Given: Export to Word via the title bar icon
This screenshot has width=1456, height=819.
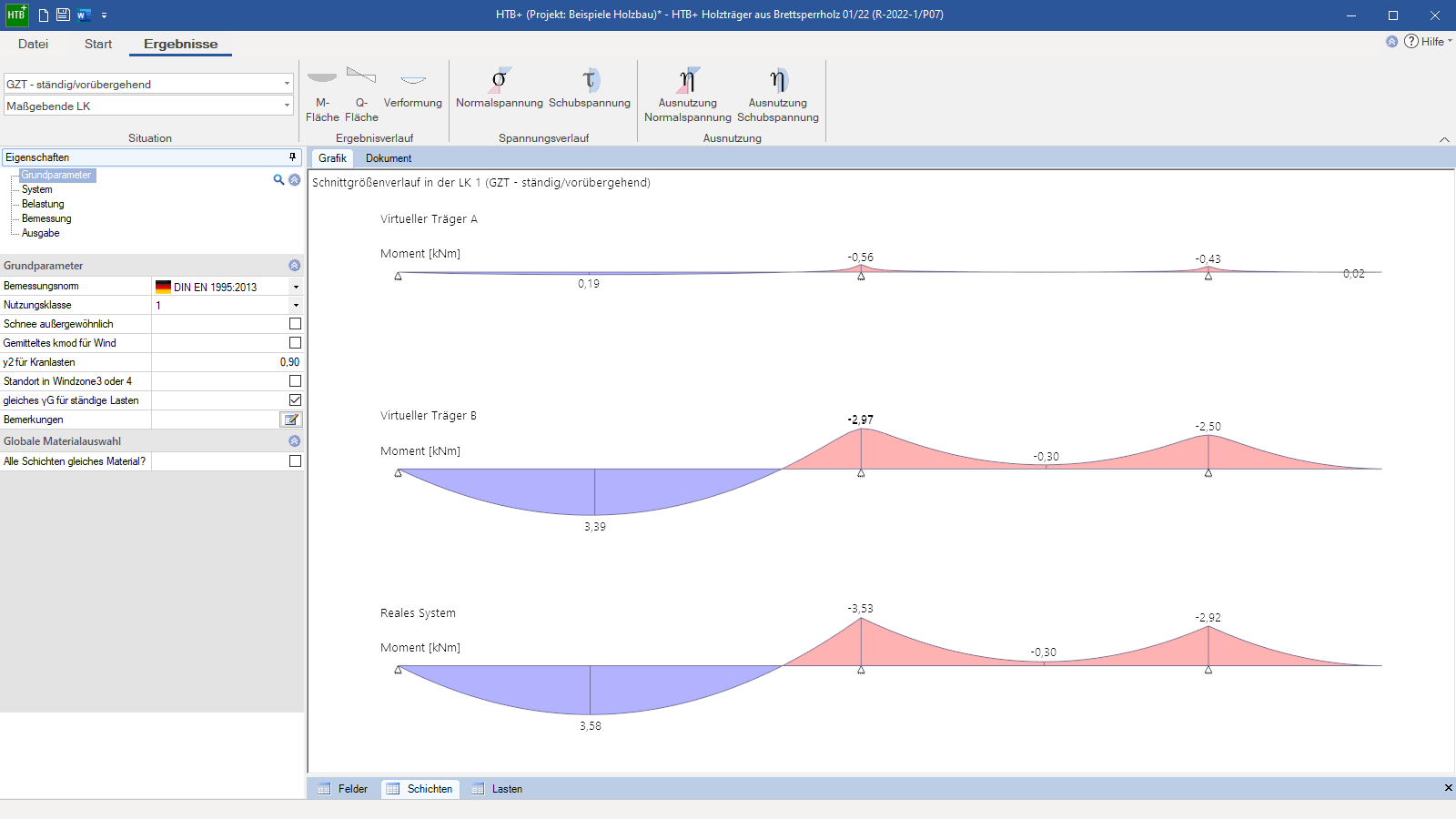Looking at the screenshot, I should [84, 15].
